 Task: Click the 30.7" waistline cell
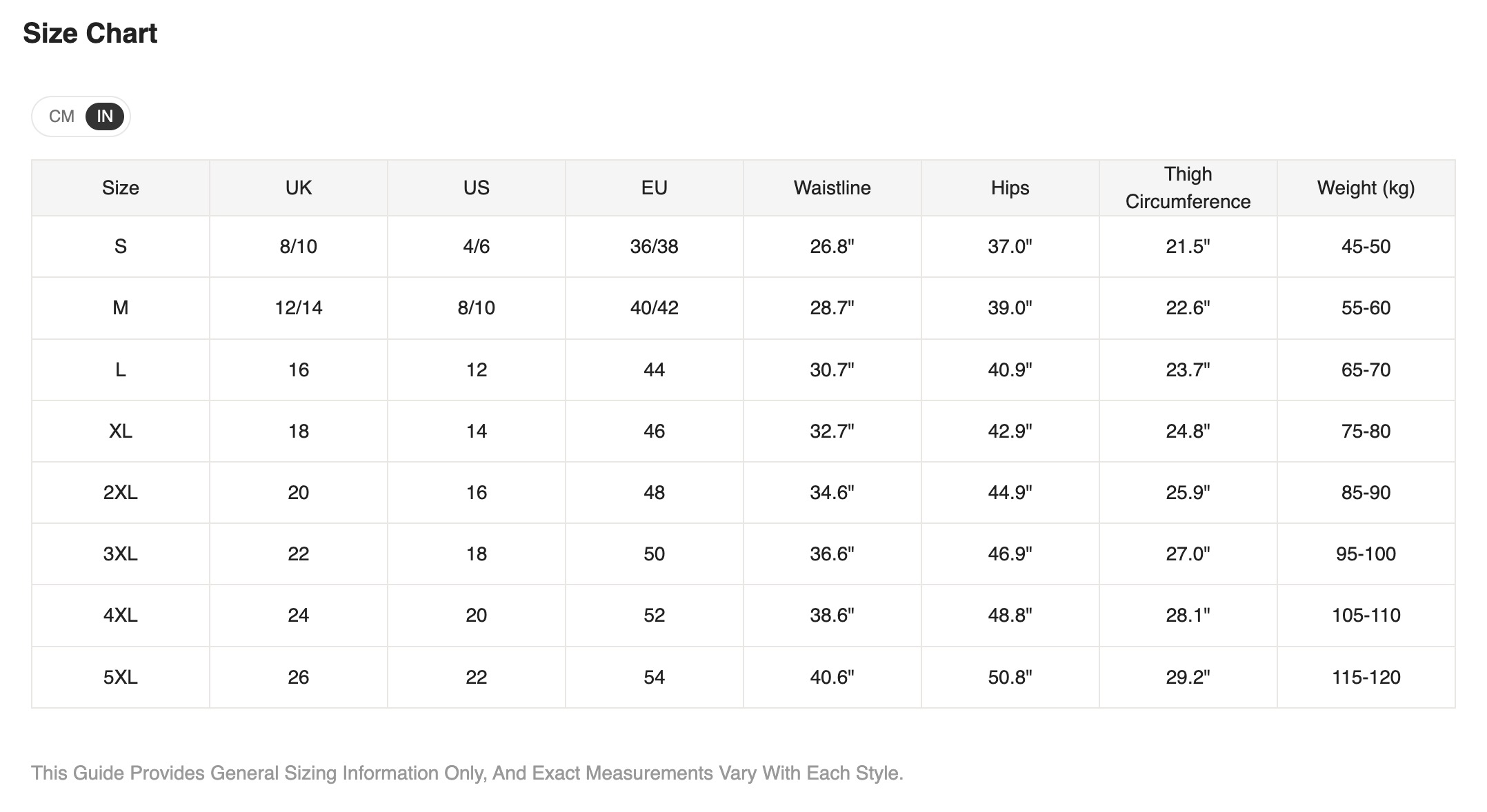tap(832, 370)
